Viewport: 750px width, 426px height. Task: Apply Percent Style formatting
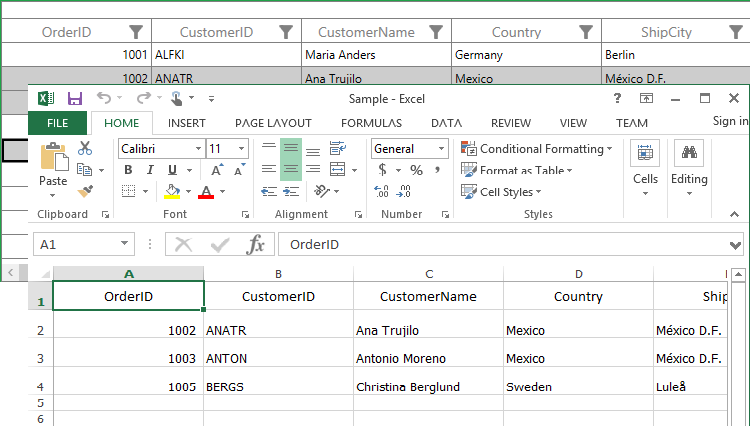pos(416,170)
